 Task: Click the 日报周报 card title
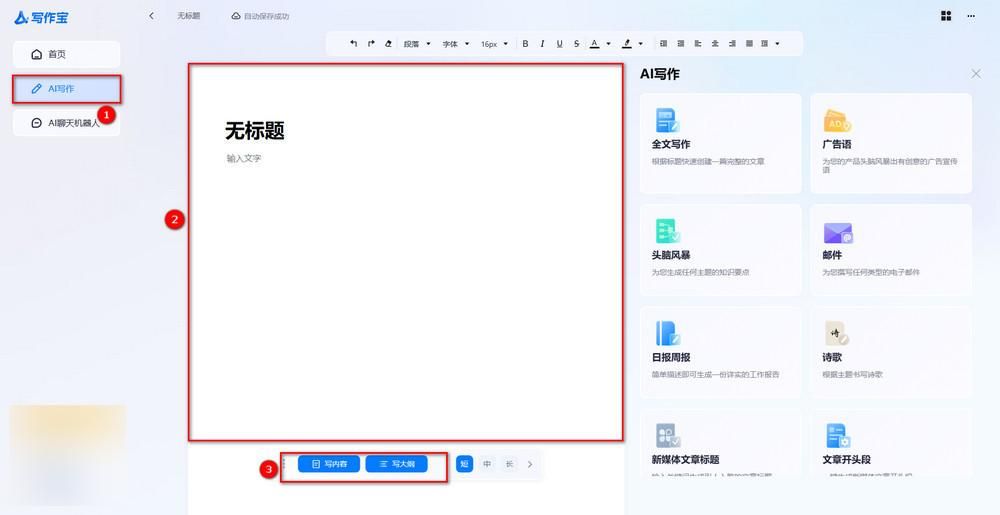point(671,358)
